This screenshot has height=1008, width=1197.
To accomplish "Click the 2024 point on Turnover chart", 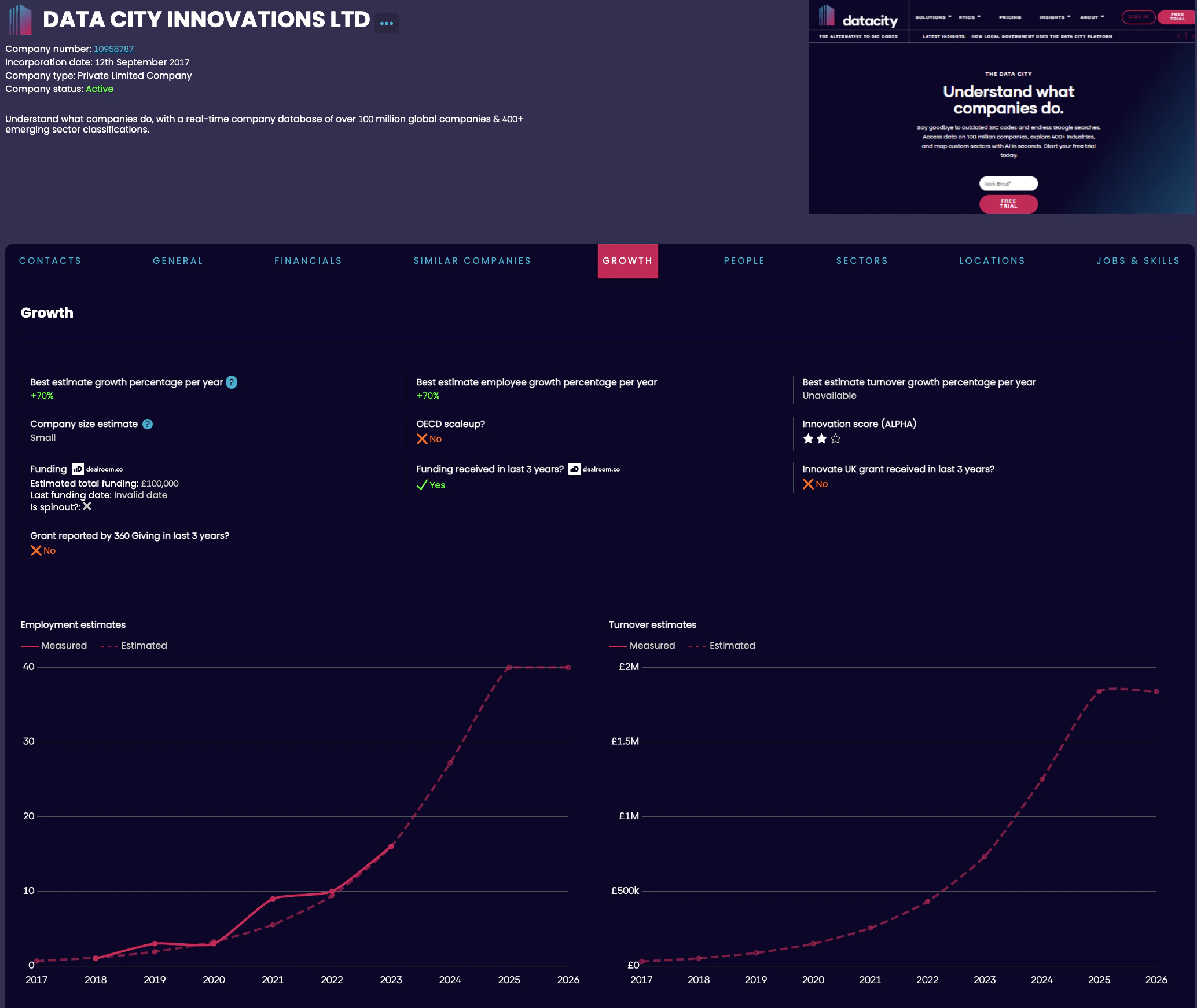I will 1042,779.
